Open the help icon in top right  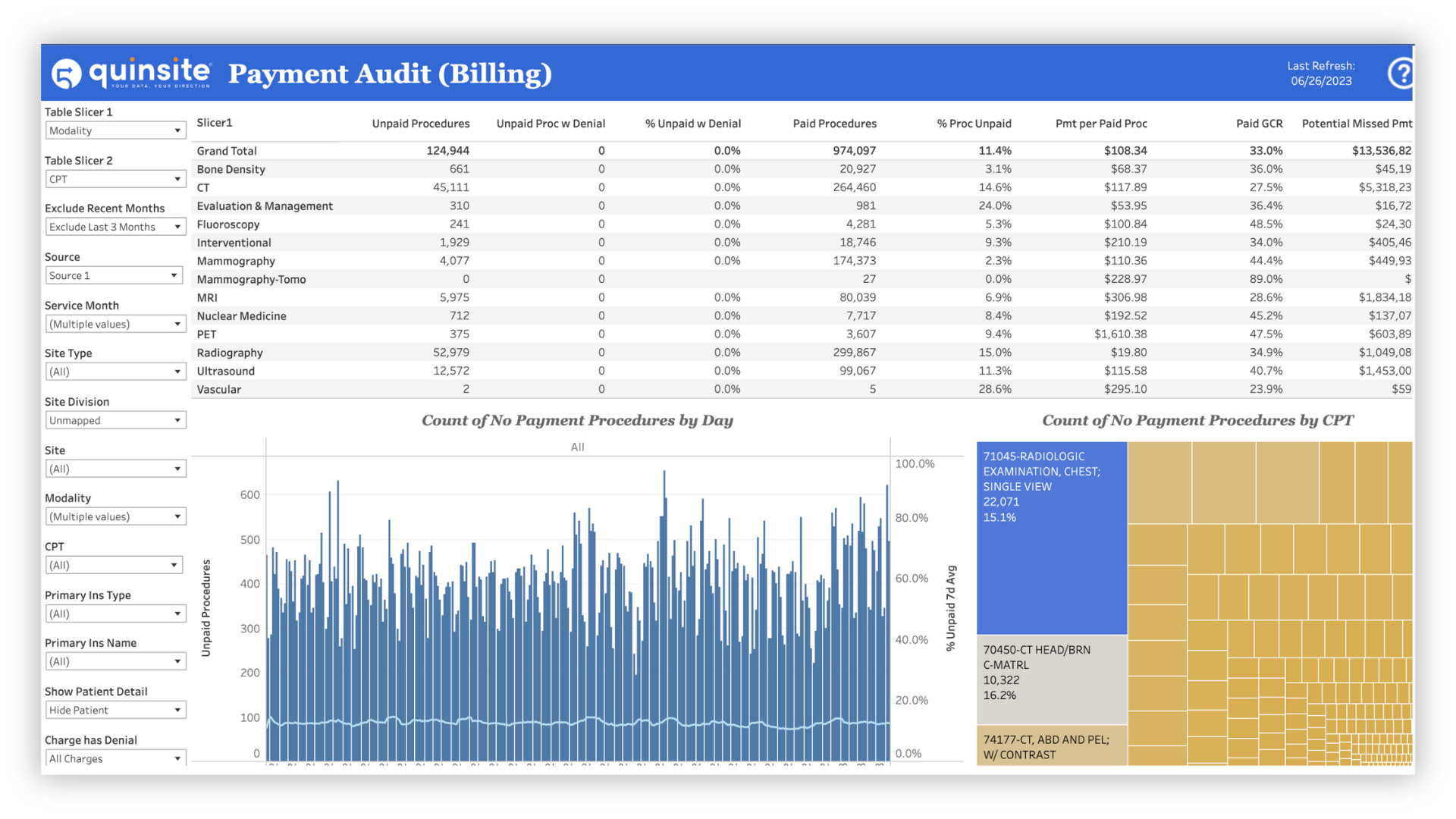1402,73
